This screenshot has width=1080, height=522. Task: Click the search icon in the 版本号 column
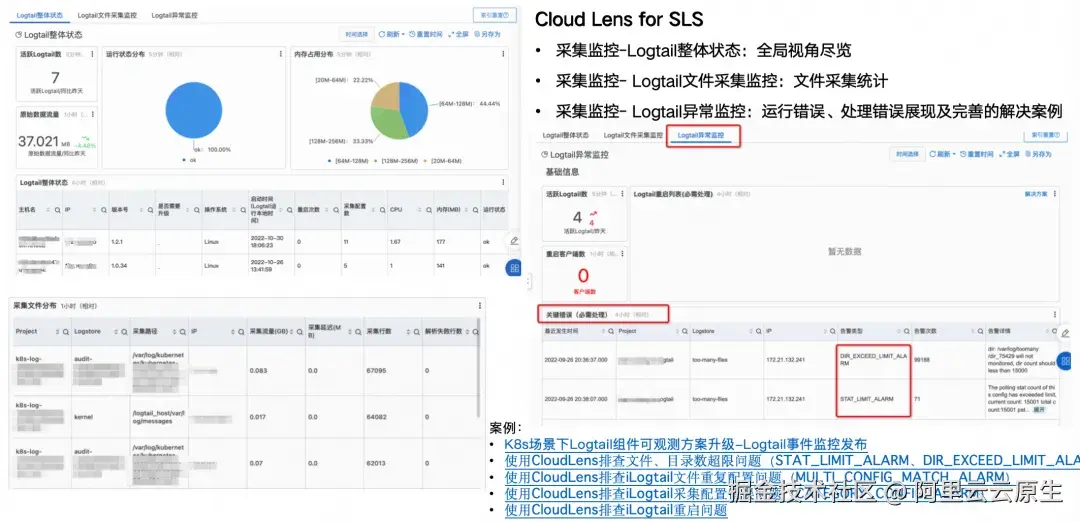[x=151, y=209]
